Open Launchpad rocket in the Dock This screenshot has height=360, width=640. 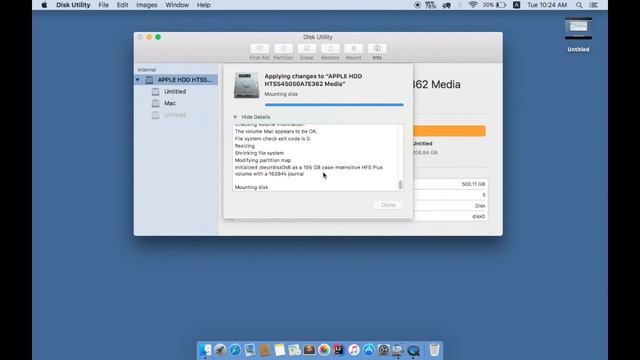[220, 350]
